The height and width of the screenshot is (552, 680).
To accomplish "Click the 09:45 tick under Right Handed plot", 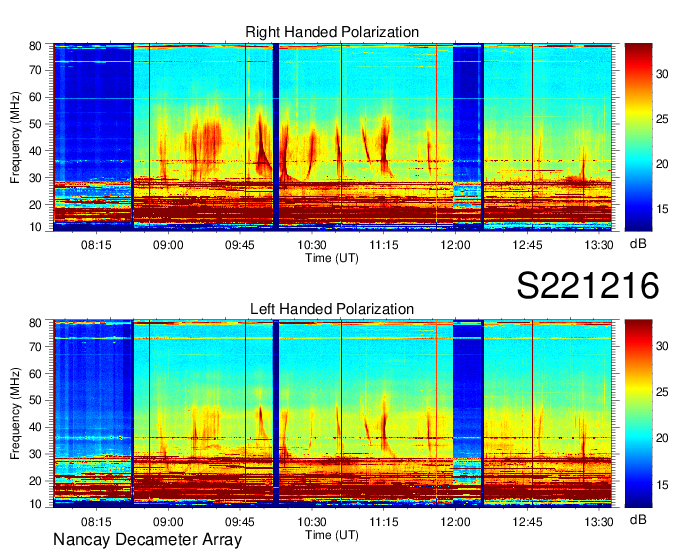I will click(x=240, y=245).
